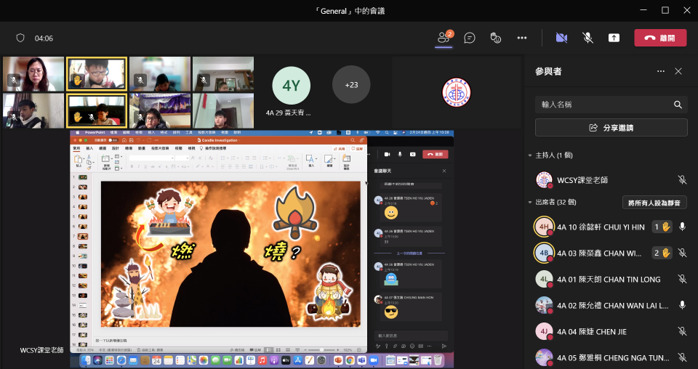Viewport: 698px width, 369px height.
Task: Click the 4H avatar of CHUI YI HIN
Action: tap(544, 227)
